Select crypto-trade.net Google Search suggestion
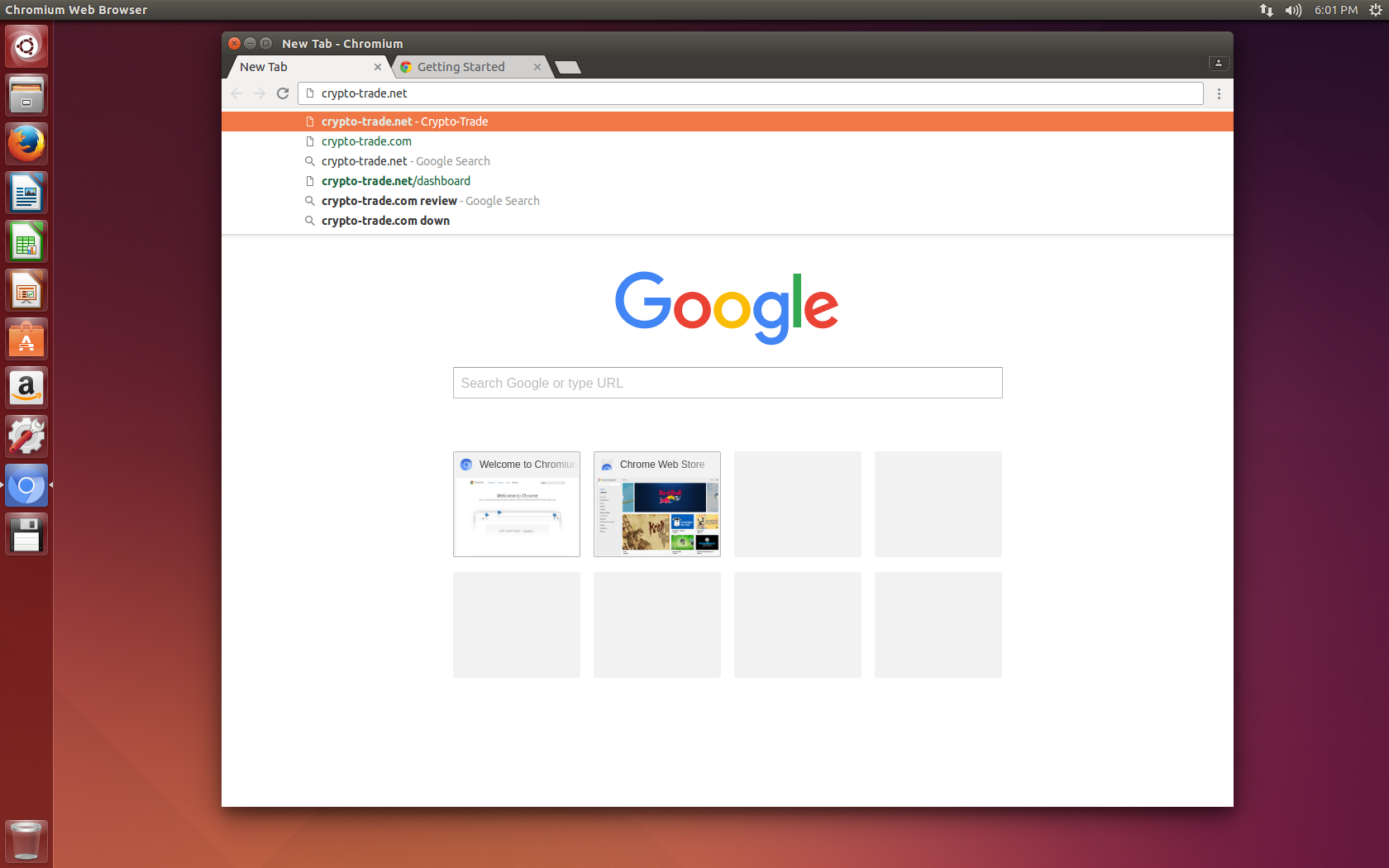 pyautogui.click(x=728, y=161)
